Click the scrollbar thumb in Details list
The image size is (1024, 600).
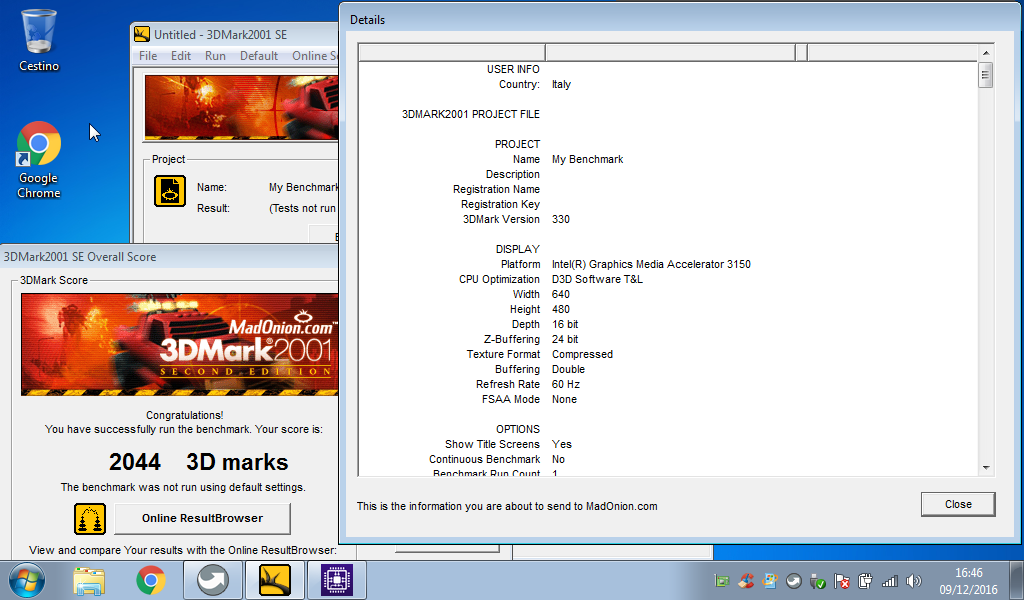coord(985,74)
